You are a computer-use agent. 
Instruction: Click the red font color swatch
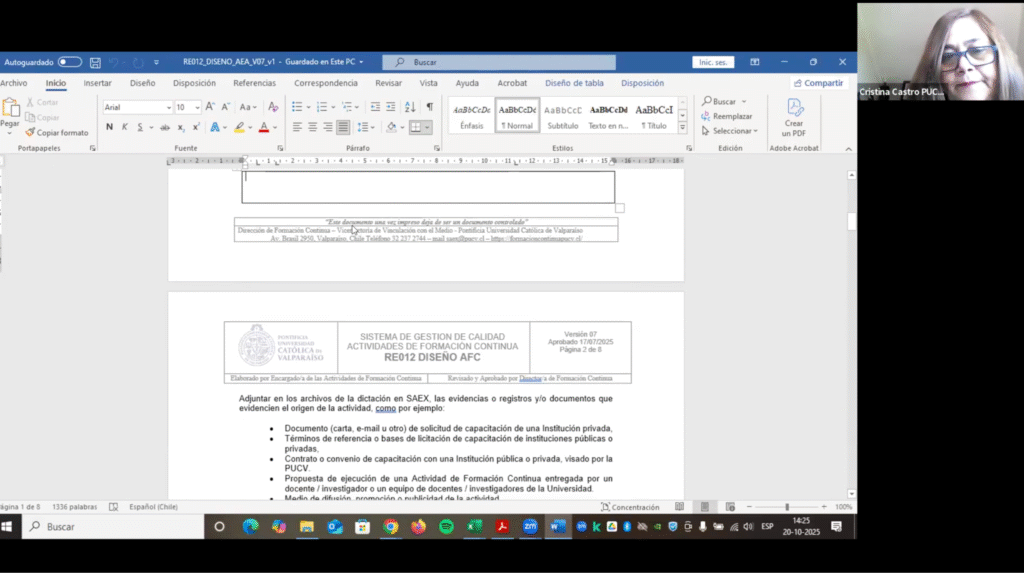pyautogui.click(x=263, y=127)
